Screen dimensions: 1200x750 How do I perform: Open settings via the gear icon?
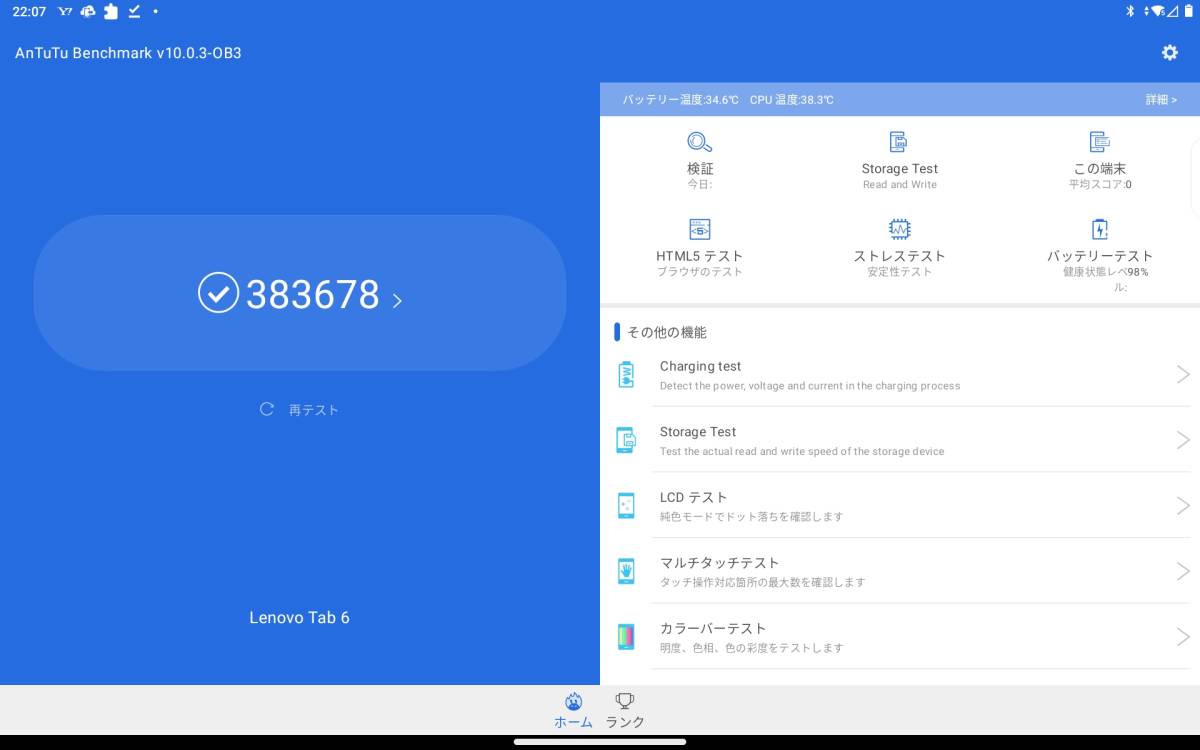1169,53
